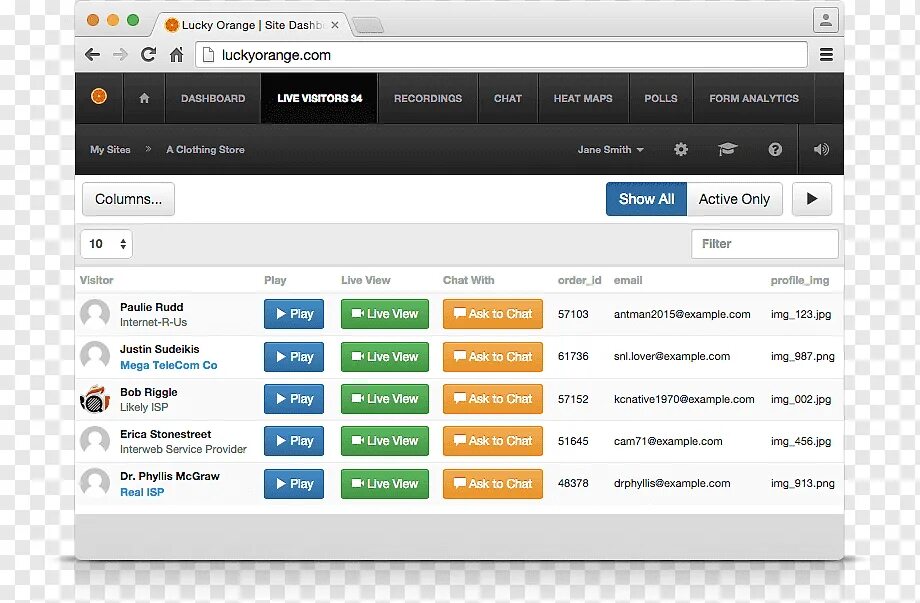Play Justin Sudeikis's session

point(294,357)
